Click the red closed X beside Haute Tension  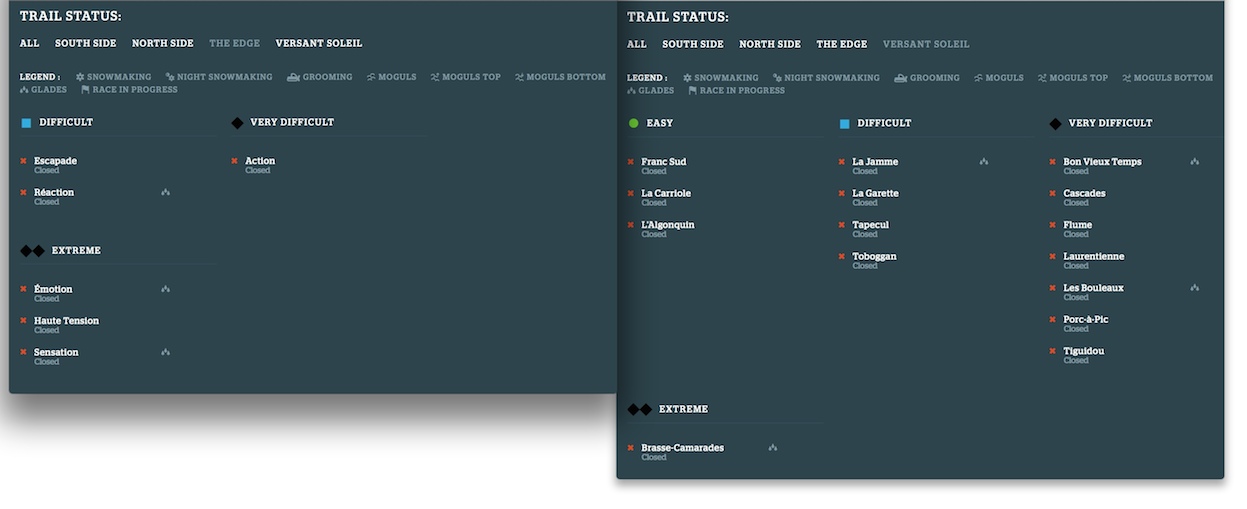(x=23, y=321)
